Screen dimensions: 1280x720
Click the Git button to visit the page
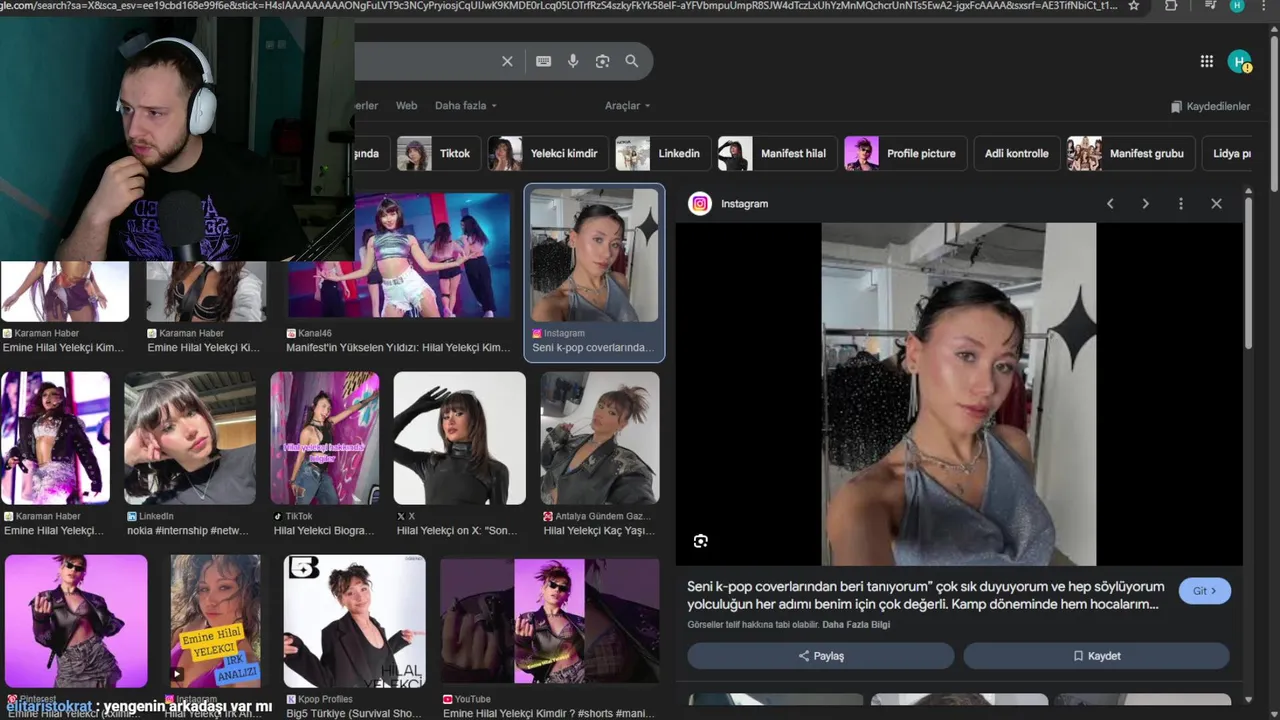pos(1204,591)
